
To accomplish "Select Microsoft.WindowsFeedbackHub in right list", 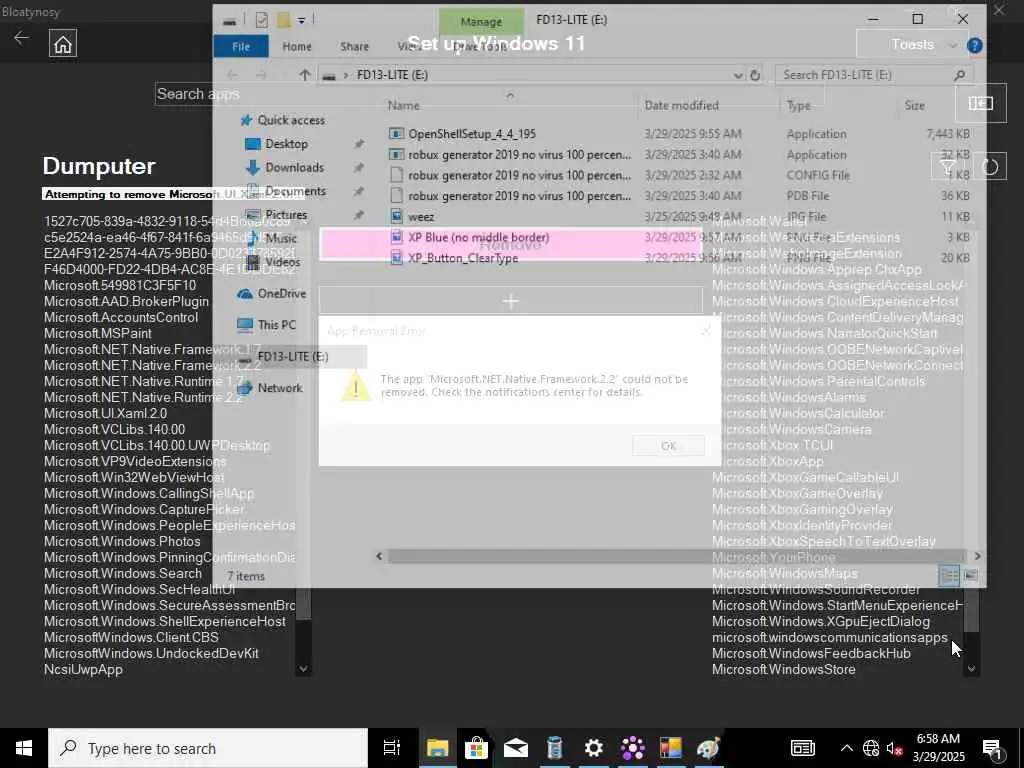I will 811,654.
